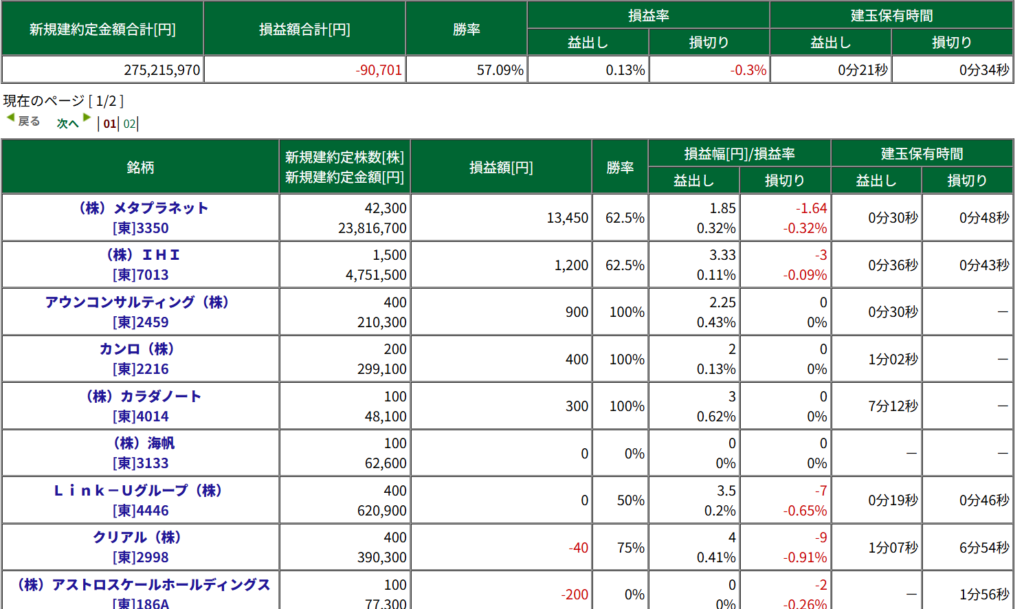Select page 01 in the pagination
The width and height of the screenshot is (1024, 609).
tap(110, 124)
